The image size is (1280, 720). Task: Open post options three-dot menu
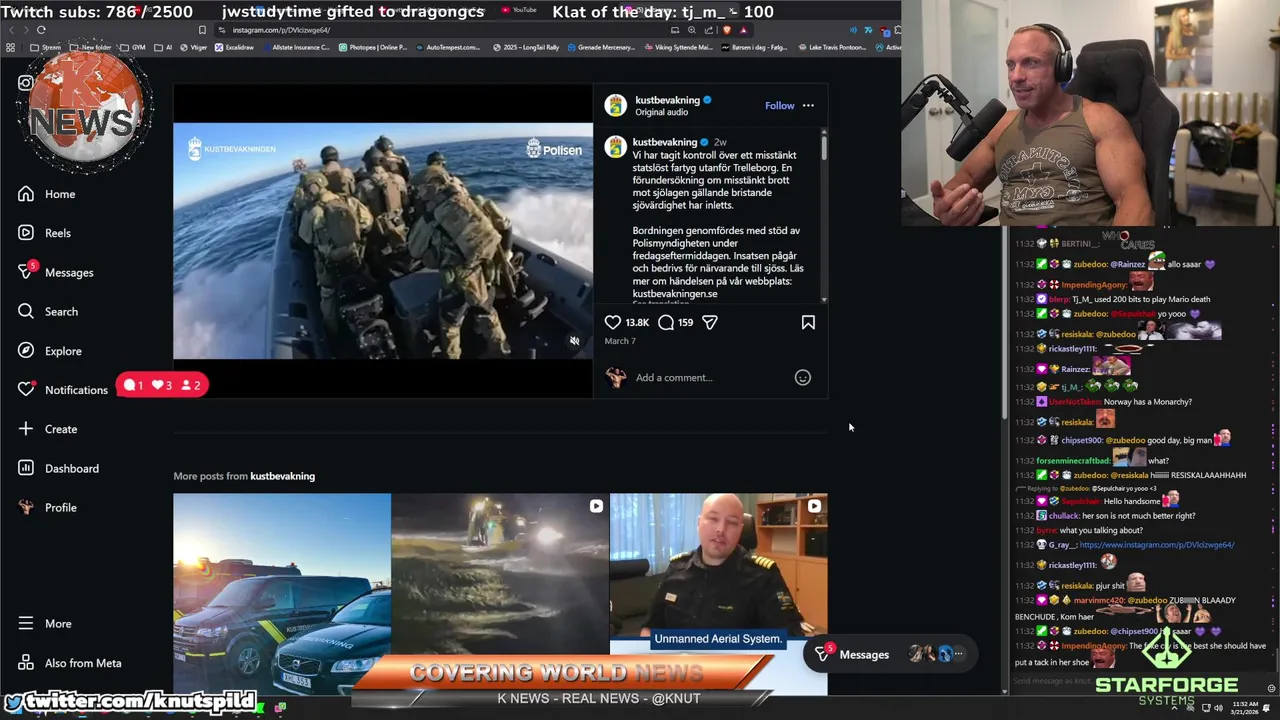pos(808,105)
